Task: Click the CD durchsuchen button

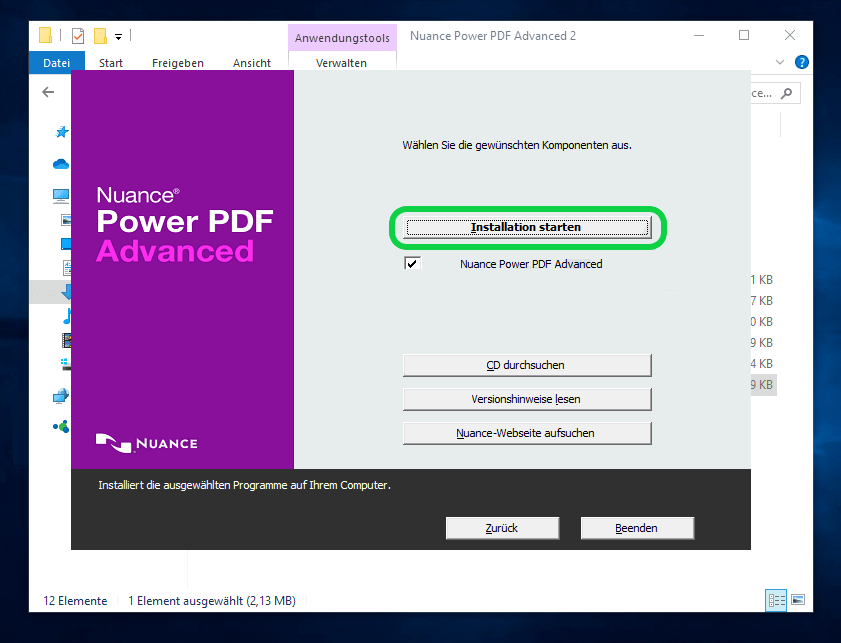Action: coord(527,365)
